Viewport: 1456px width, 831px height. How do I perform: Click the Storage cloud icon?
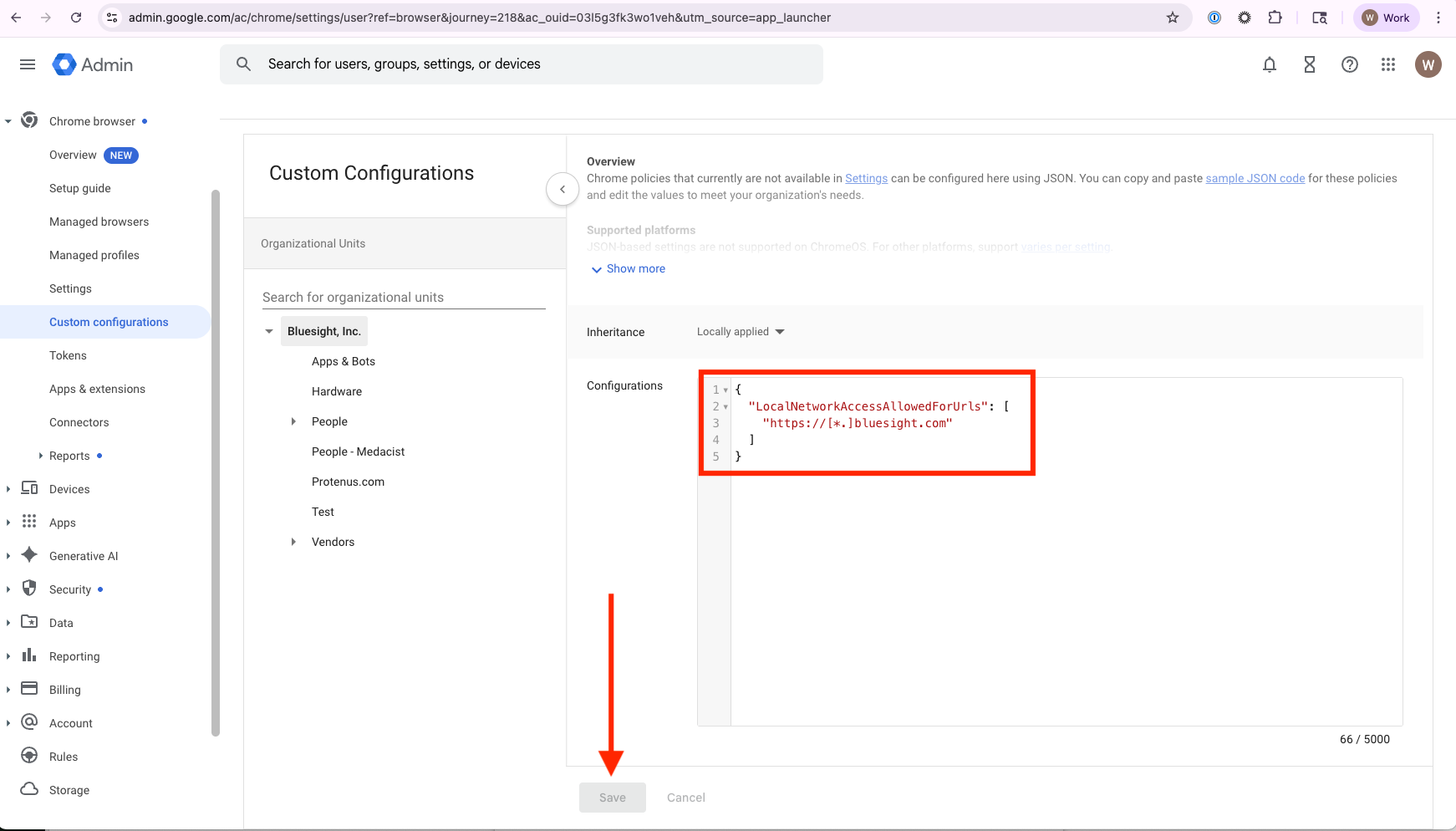pyautogui.click(x=29, y=789)
